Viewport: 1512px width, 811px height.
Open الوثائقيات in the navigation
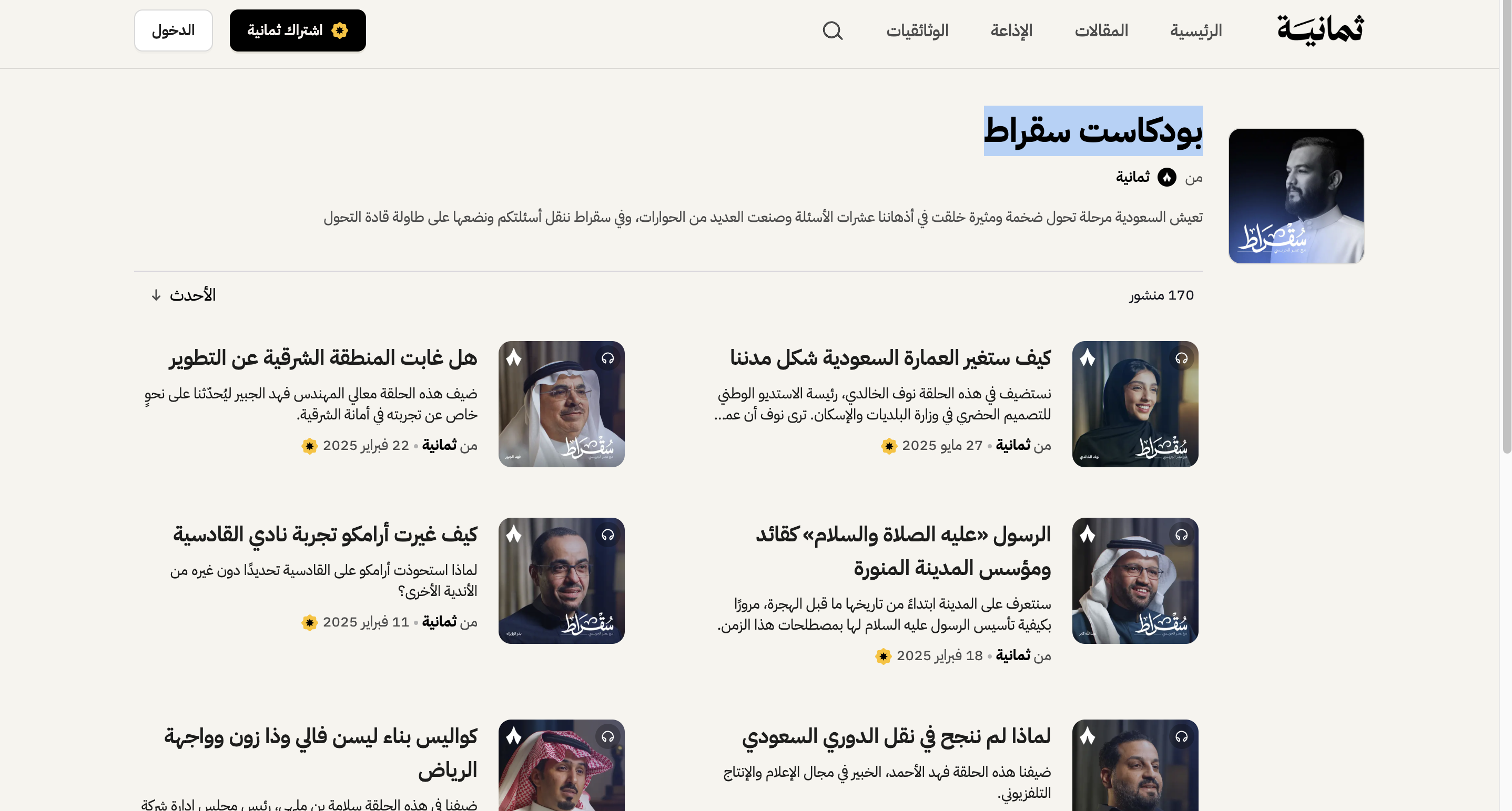(x=917, y=30)
